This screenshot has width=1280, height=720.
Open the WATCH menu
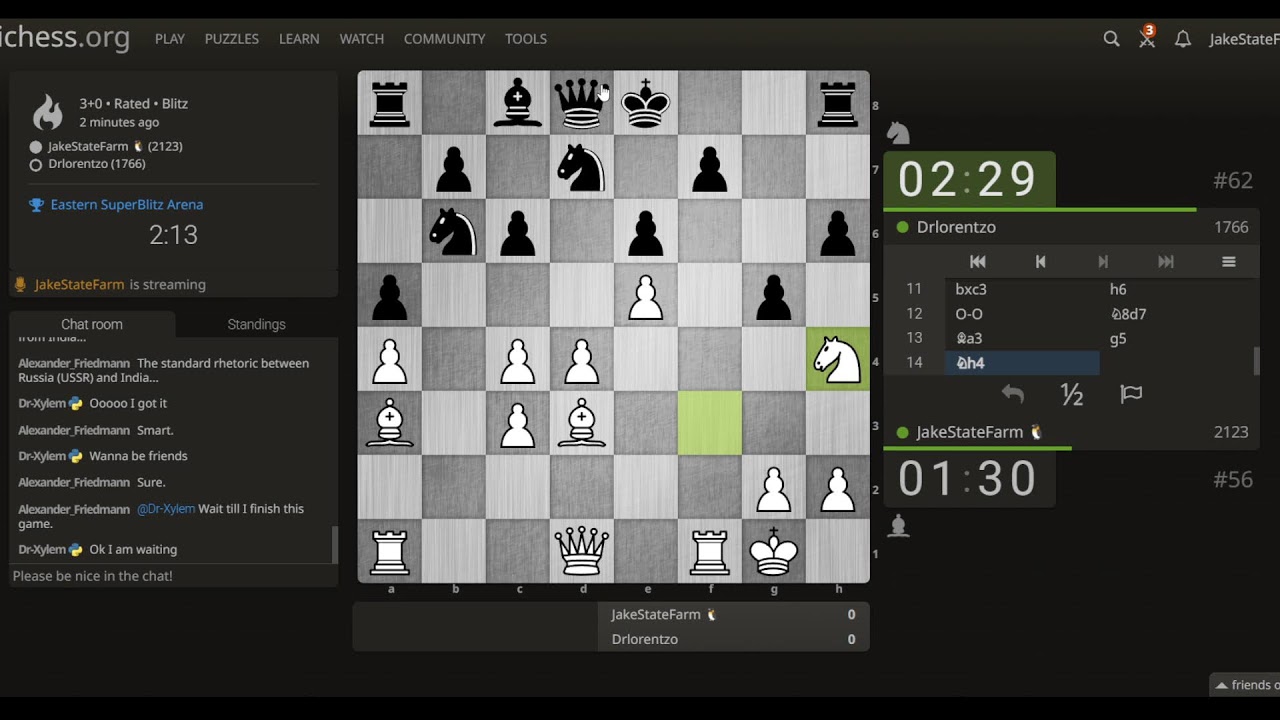click(x=362, y=39)
